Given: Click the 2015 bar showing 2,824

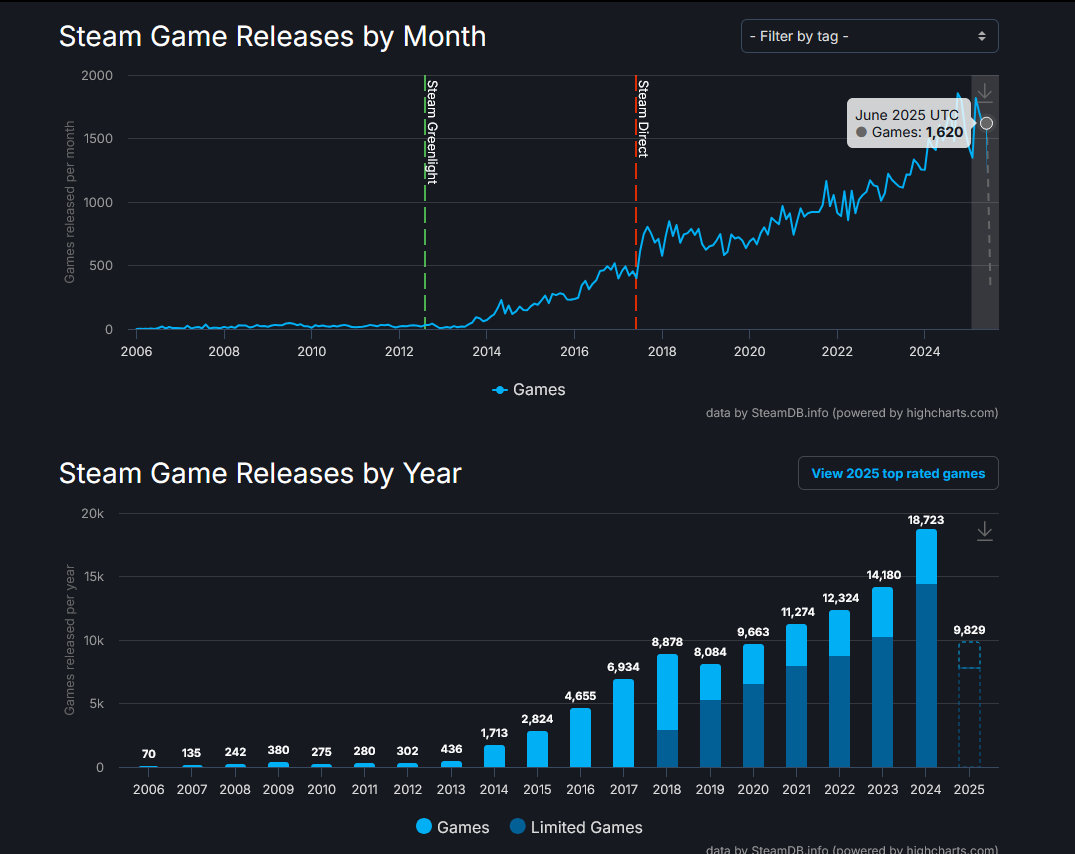Looking at the screenshot, I should tap(537, 749).
